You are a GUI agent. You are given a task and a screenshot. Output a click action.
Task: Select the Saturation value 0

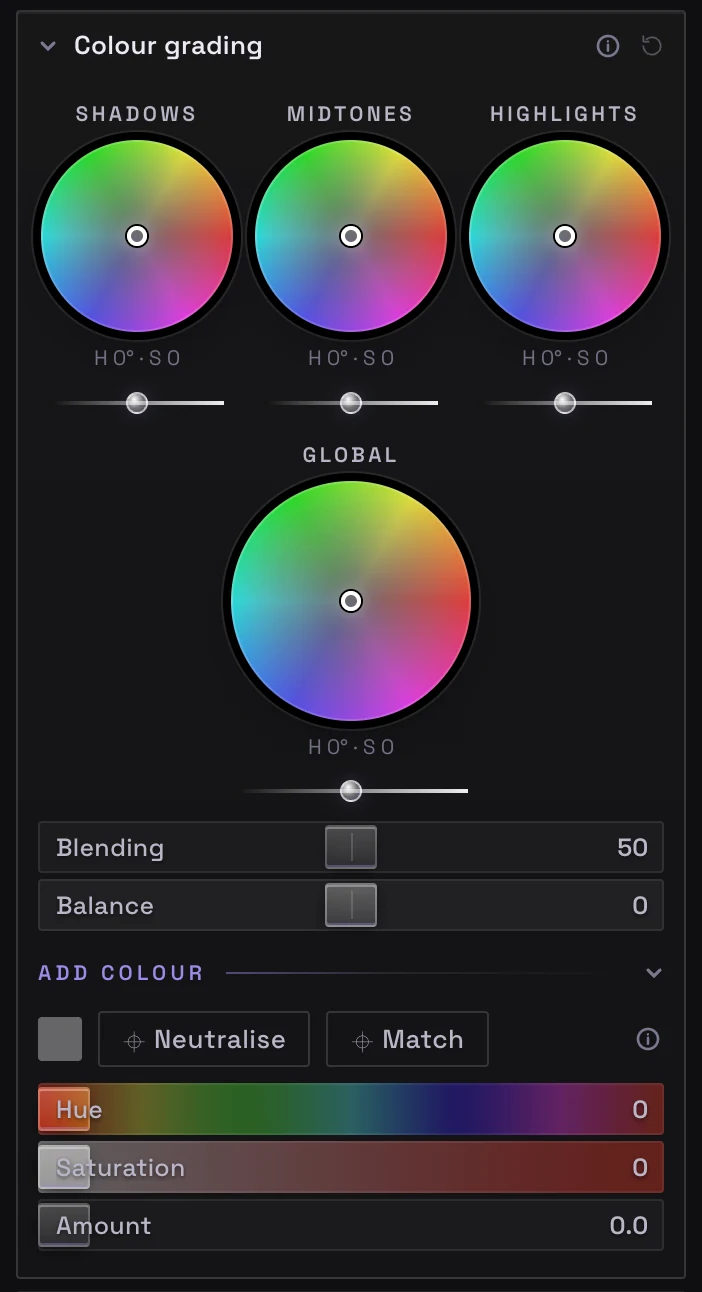pos(640,1168)
